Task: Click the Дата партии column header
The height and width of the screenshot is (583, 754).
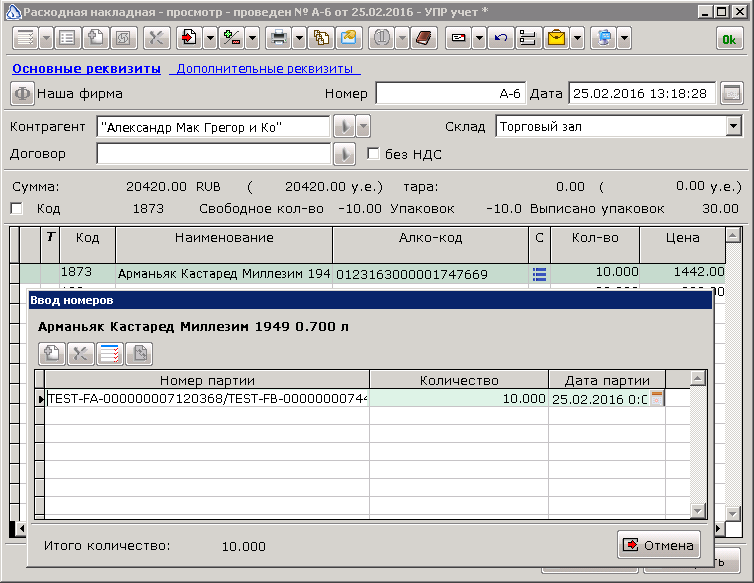Action: click(607, 380)
